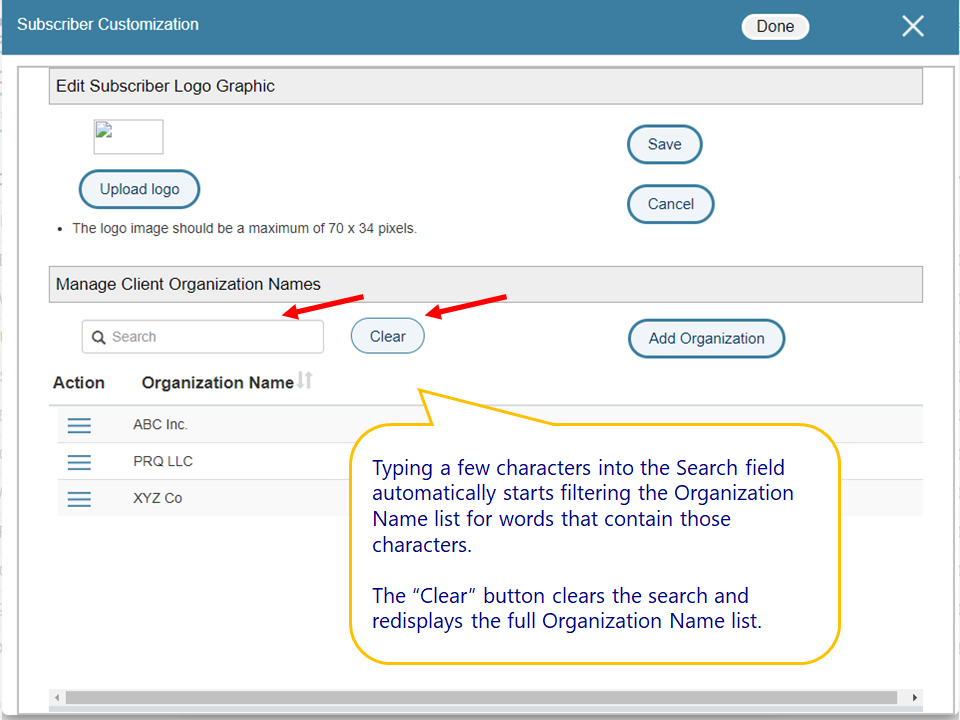Cancel the logo edit

point(670,204)
